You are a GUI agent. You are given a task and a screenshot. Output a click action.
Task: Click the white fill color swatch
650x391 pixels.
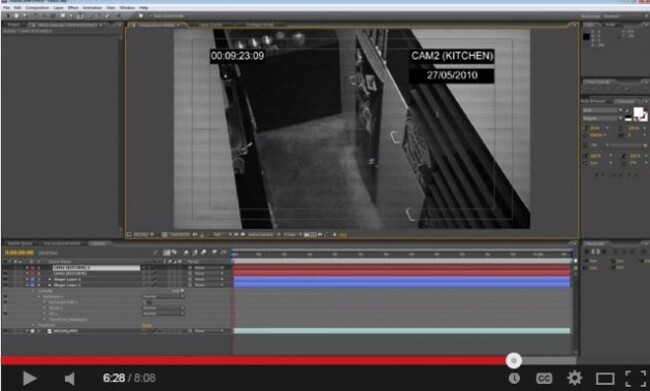click(638, 112)
